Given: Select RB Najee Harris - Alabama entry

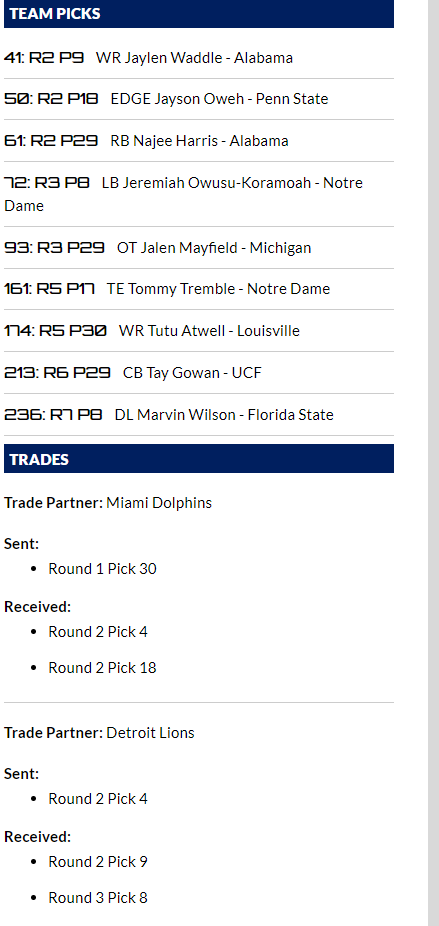Looking at the screenshot, I should (200, 141).
